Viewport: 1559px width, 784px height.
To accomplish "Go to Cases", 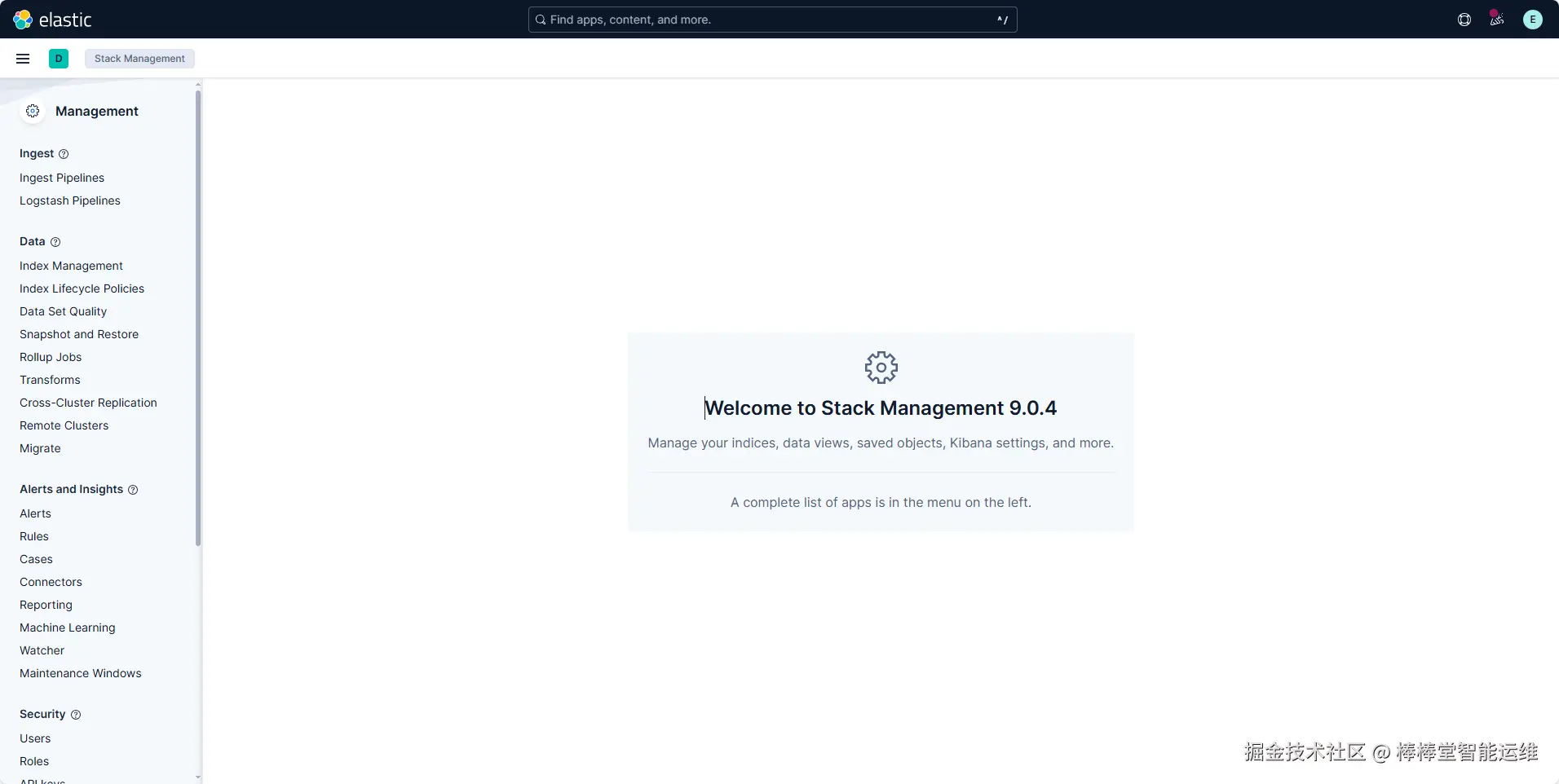I will (36, 559).
